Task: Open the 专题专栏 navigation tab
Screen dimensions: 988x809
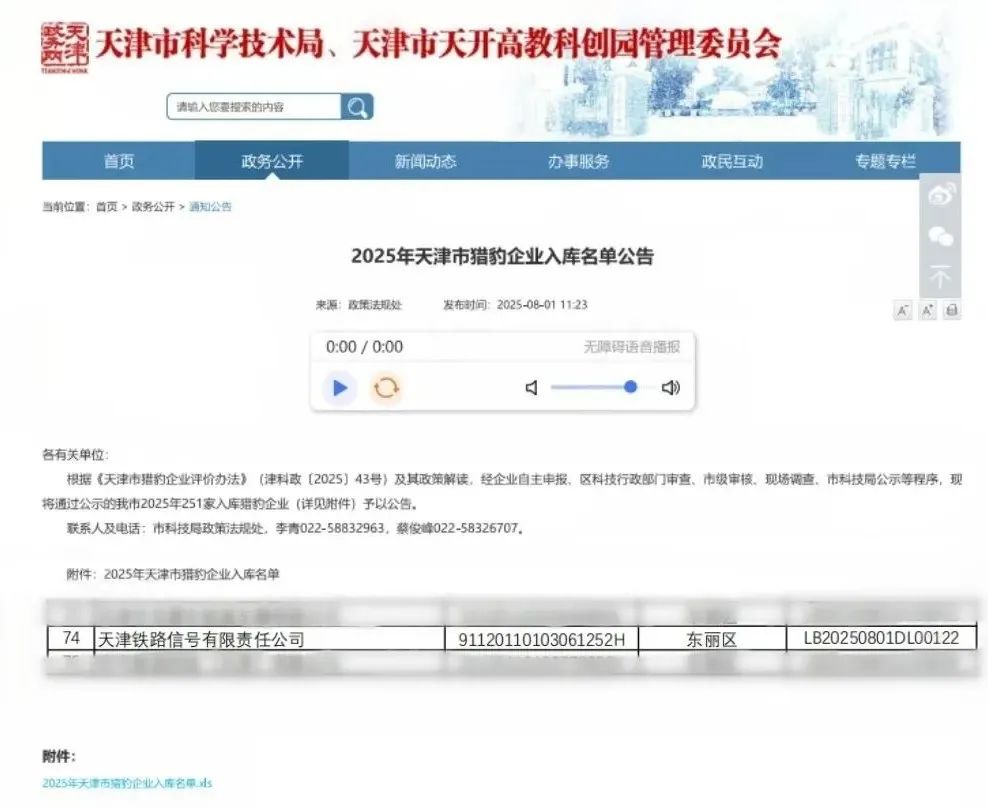Action: (885, 161)
